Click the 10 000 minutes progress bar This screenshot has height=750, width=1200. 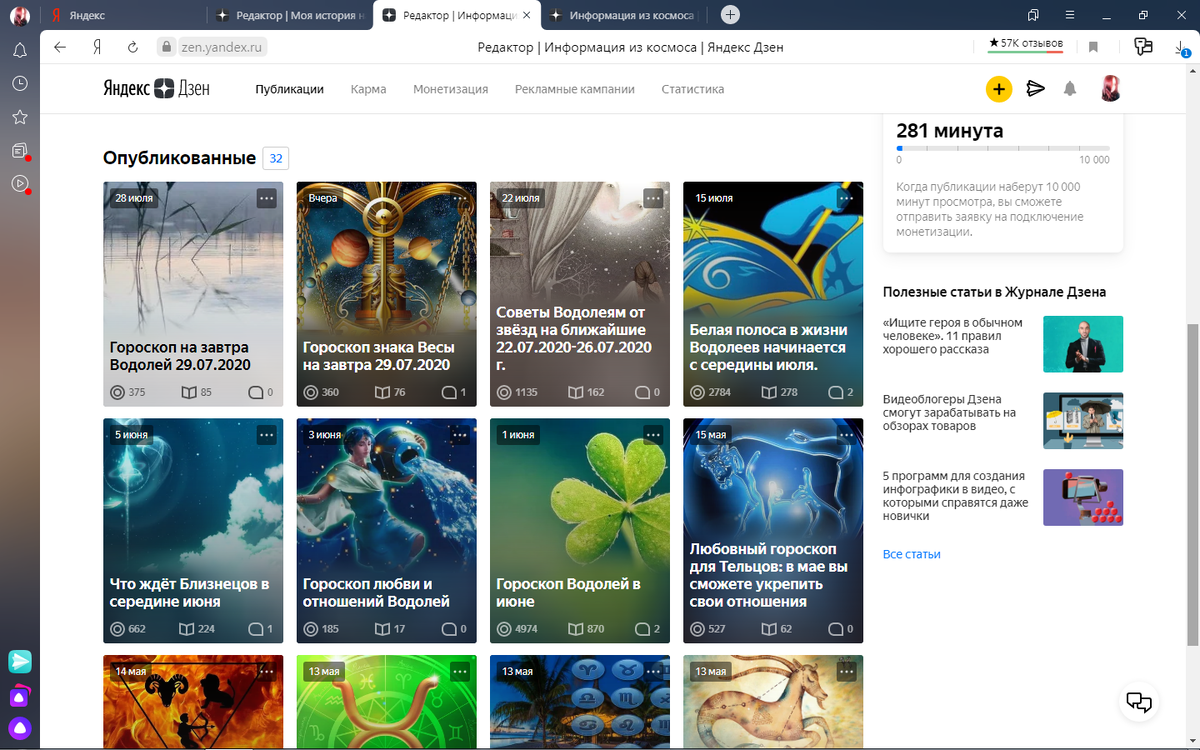point(1003,148)
